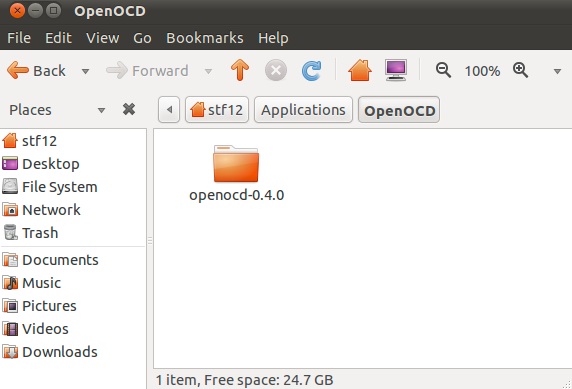Reset zoom via the 100% label

coord(482,71)
